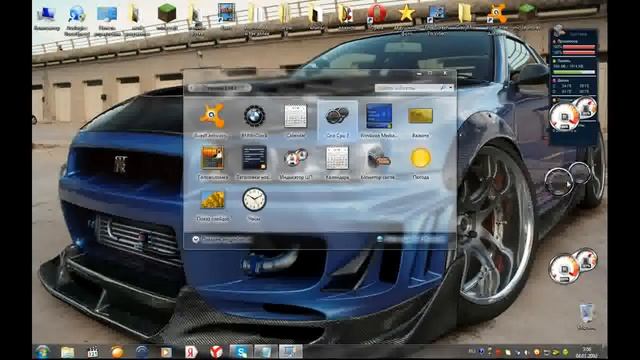Open the Recycle Bin on desktop

(587, 317)
